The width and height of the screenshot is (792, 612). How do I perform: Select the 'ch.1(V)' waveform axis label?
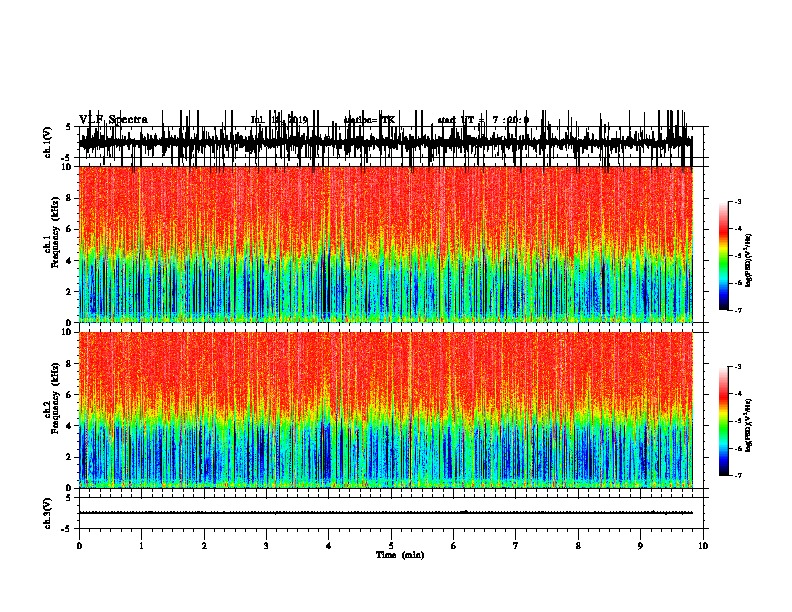48,142
